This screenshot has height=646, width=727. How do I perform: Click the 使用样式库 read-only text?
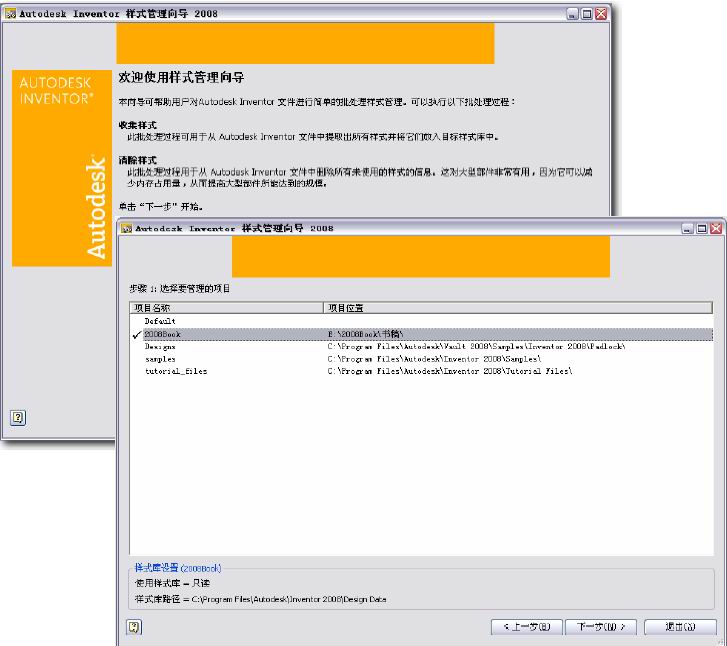[x=172, y=583]
